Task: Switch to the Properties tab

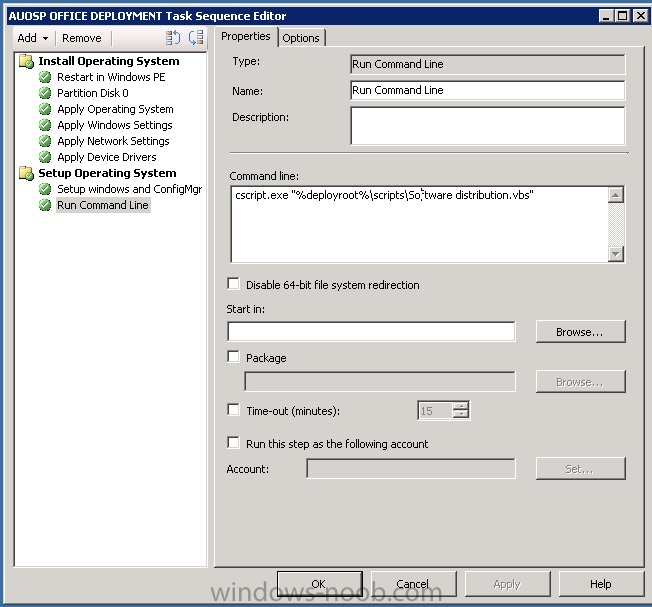Action: [245, 37]
